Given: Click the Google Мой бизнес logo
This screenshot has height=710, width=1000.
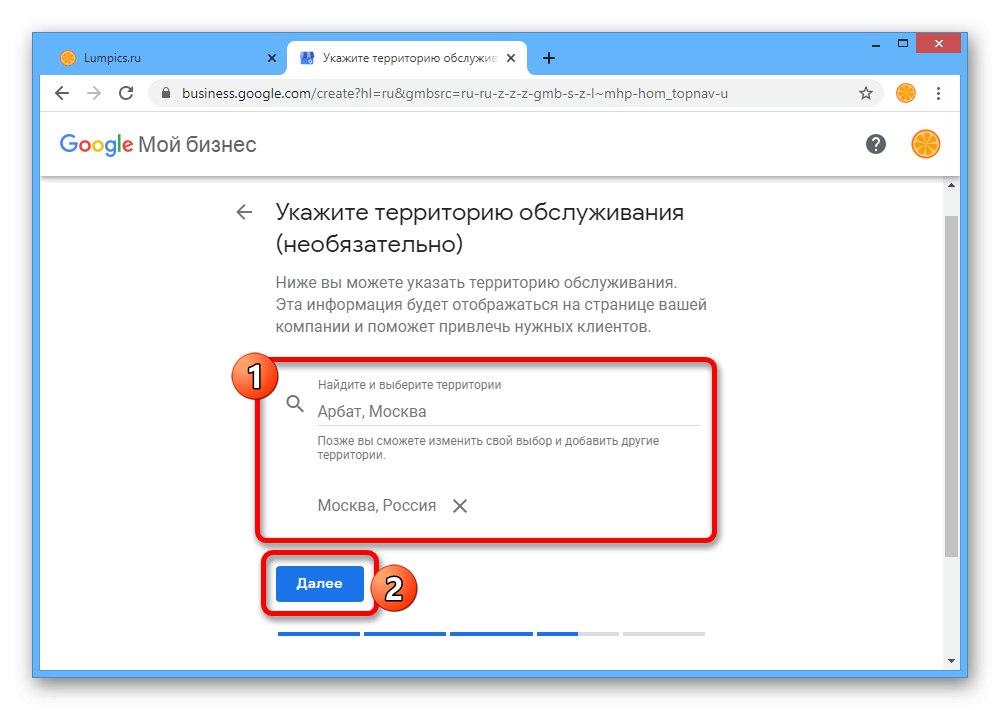Looking at the screenshot, I should pyautogui.click(x=158, y=144).
